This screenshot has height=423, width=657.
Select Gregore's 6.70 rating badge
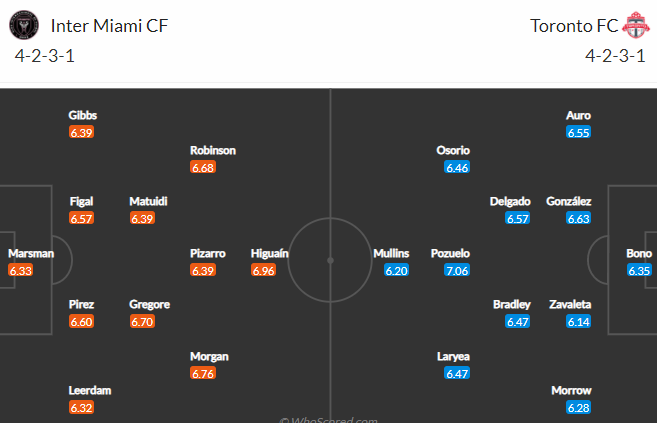point(142,322)
